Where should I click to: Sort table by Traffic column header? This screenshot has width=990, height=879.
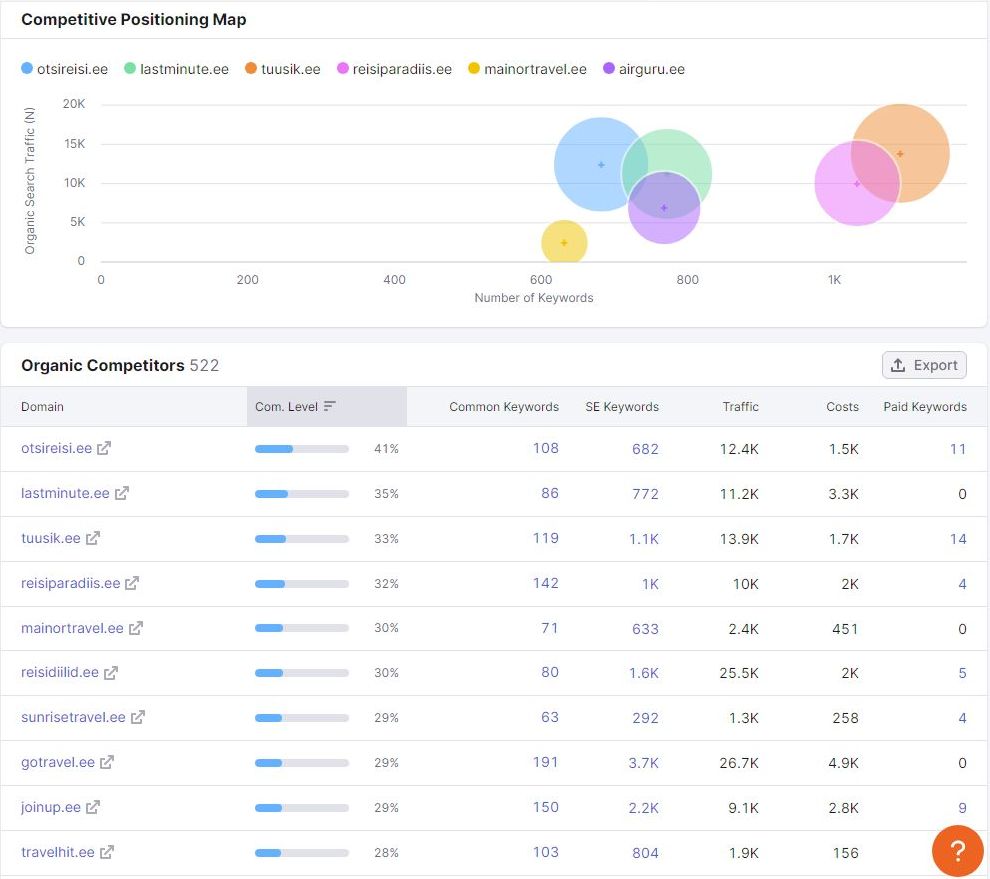(x=740, y=407)
